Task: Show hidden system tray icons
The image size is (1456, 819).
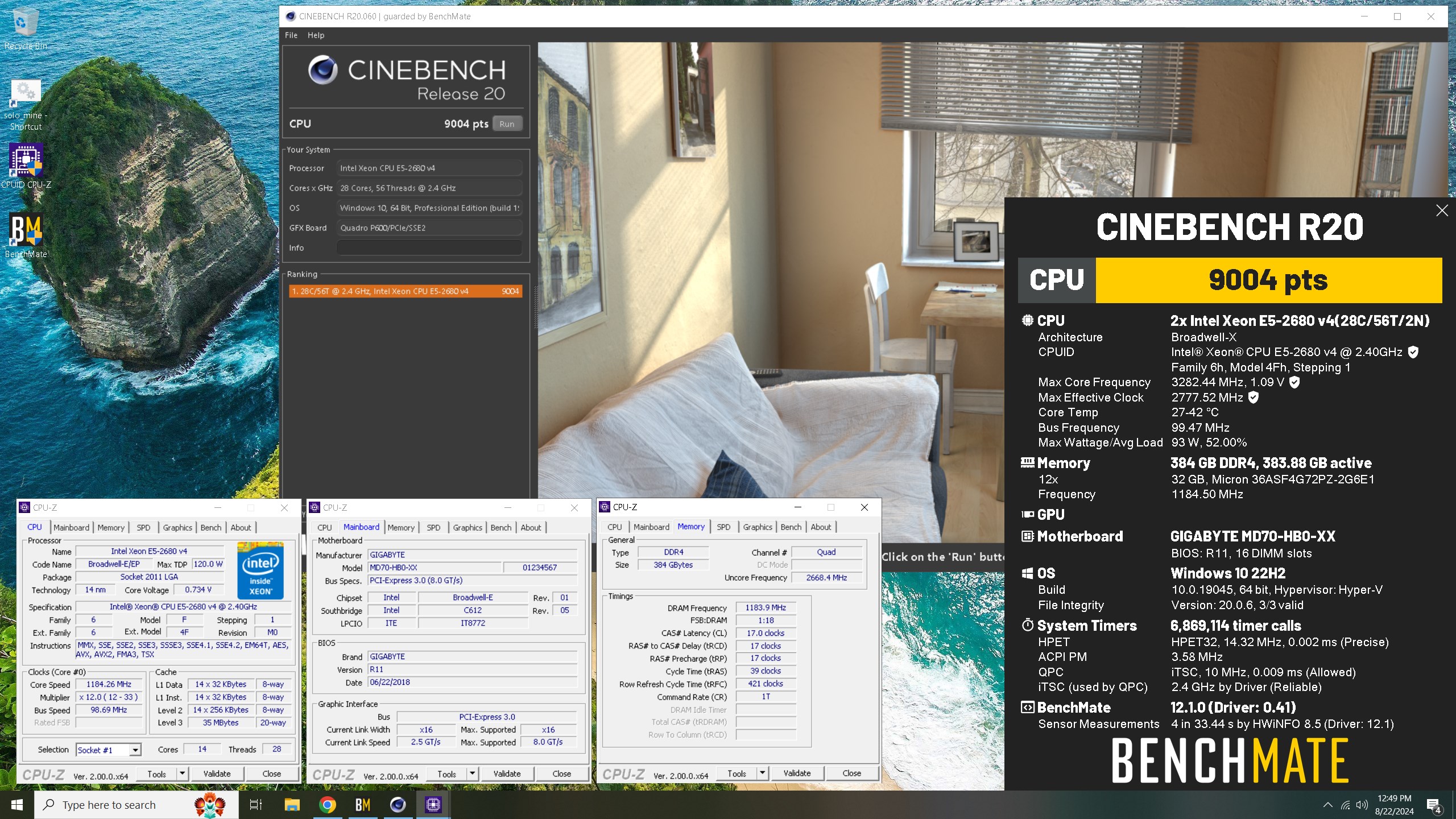Action: click(1327, 805)
